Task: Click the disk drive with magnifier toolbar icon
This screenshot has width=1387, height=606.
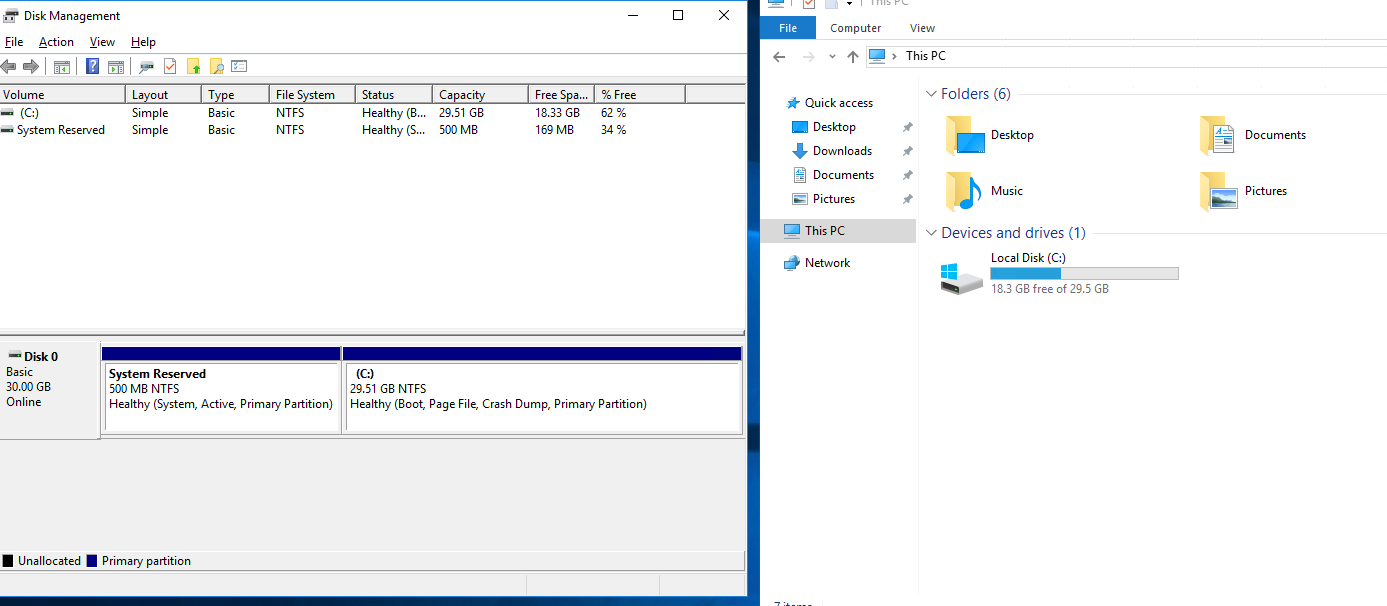Action: 146,67
